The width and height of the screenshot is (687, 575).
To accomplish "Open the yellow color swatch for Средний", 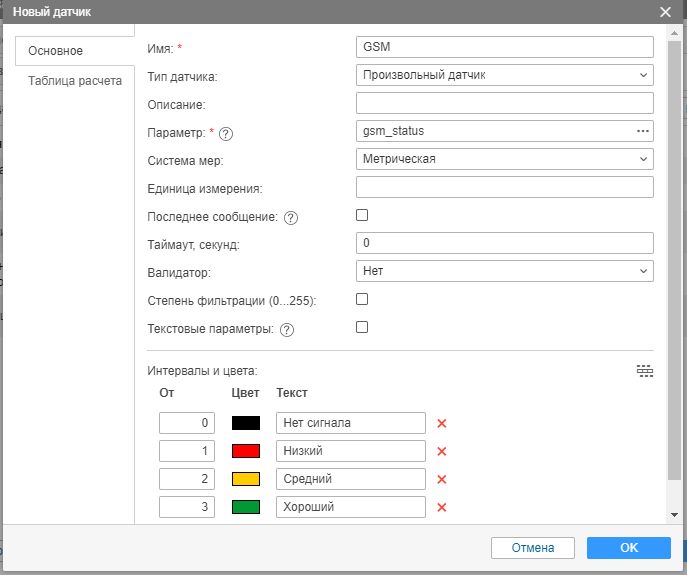I will click(x=246, y=479).
